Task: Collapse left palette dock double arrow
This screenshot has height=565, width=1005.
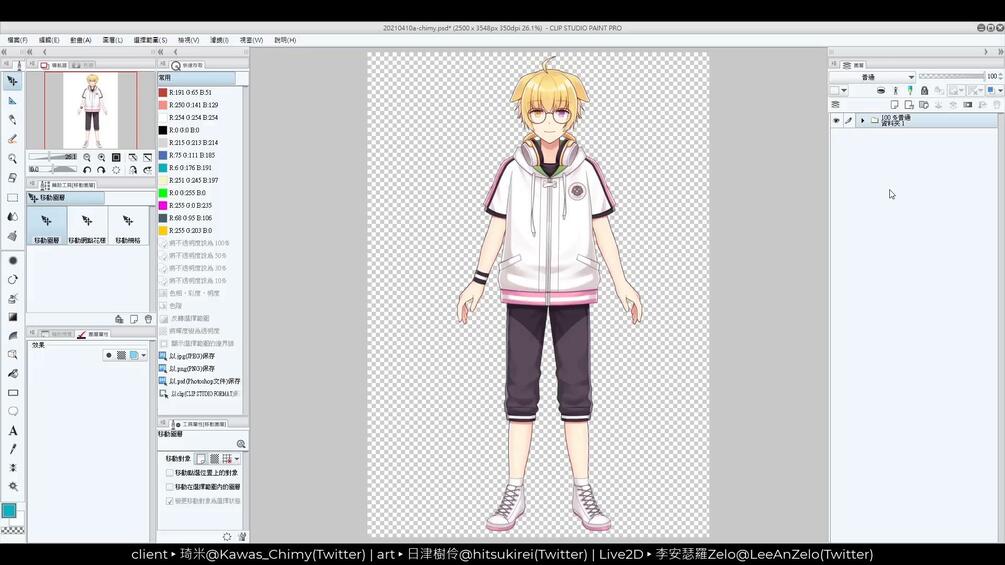Action: coord(4,52)
